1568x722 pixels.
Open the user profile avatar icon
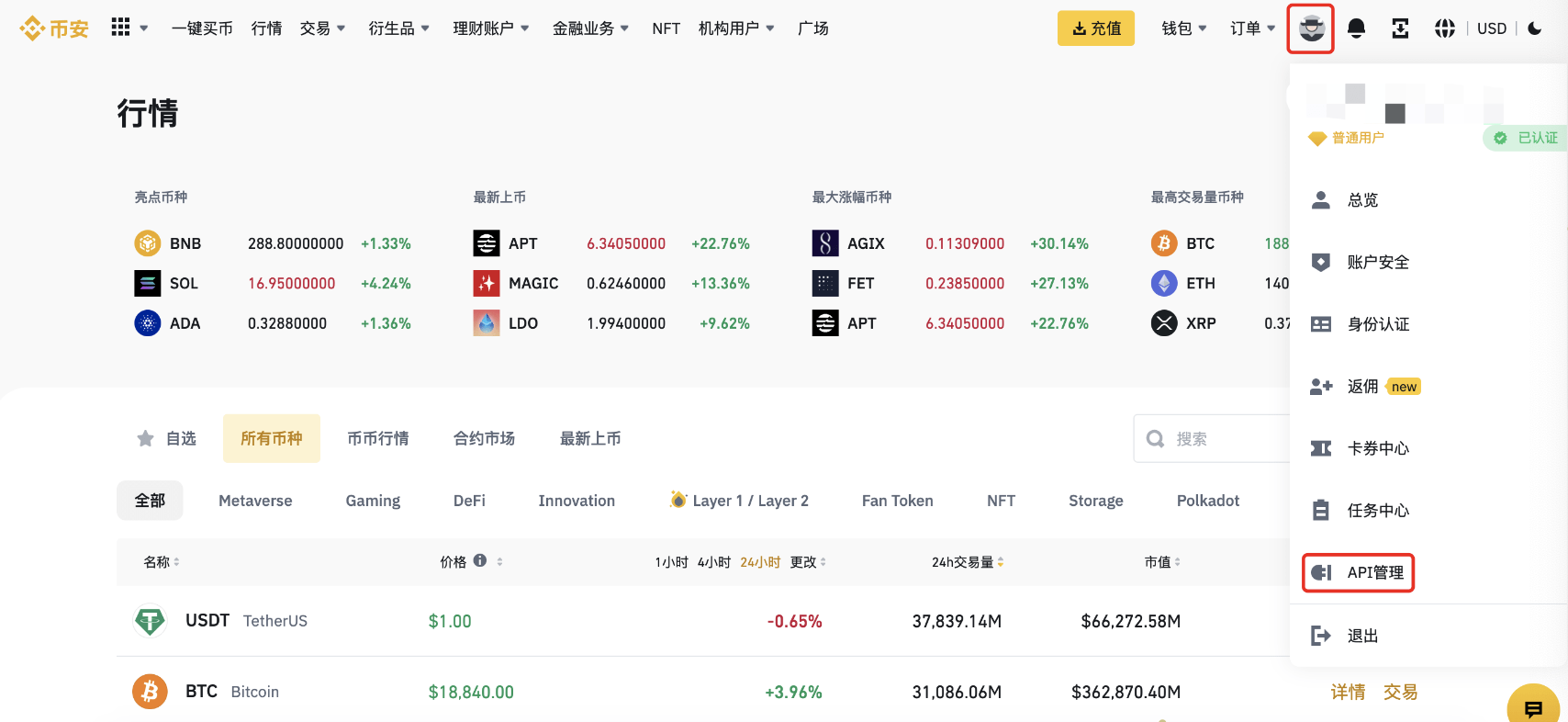pos(1311,28)
